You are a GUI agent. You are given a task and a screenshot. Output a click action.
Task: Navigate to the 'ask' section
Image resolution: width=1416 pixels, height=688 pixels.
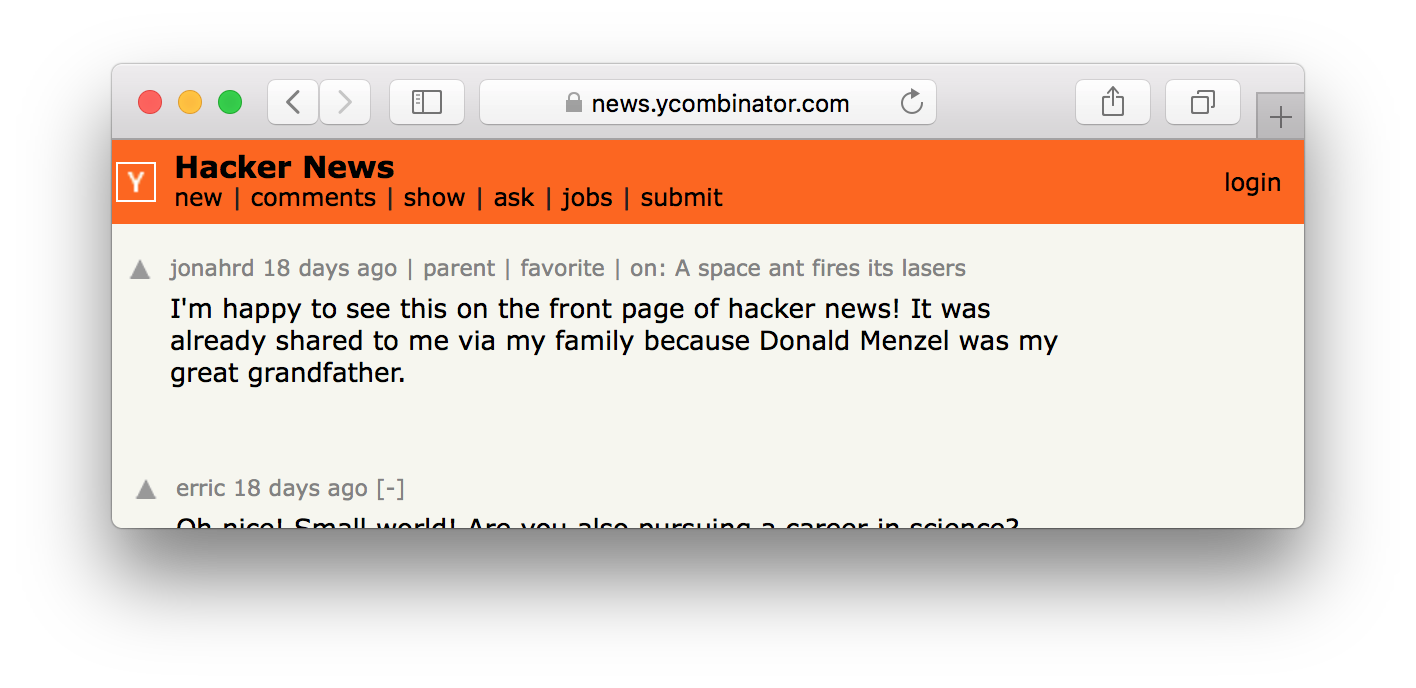tap(514, 198)
